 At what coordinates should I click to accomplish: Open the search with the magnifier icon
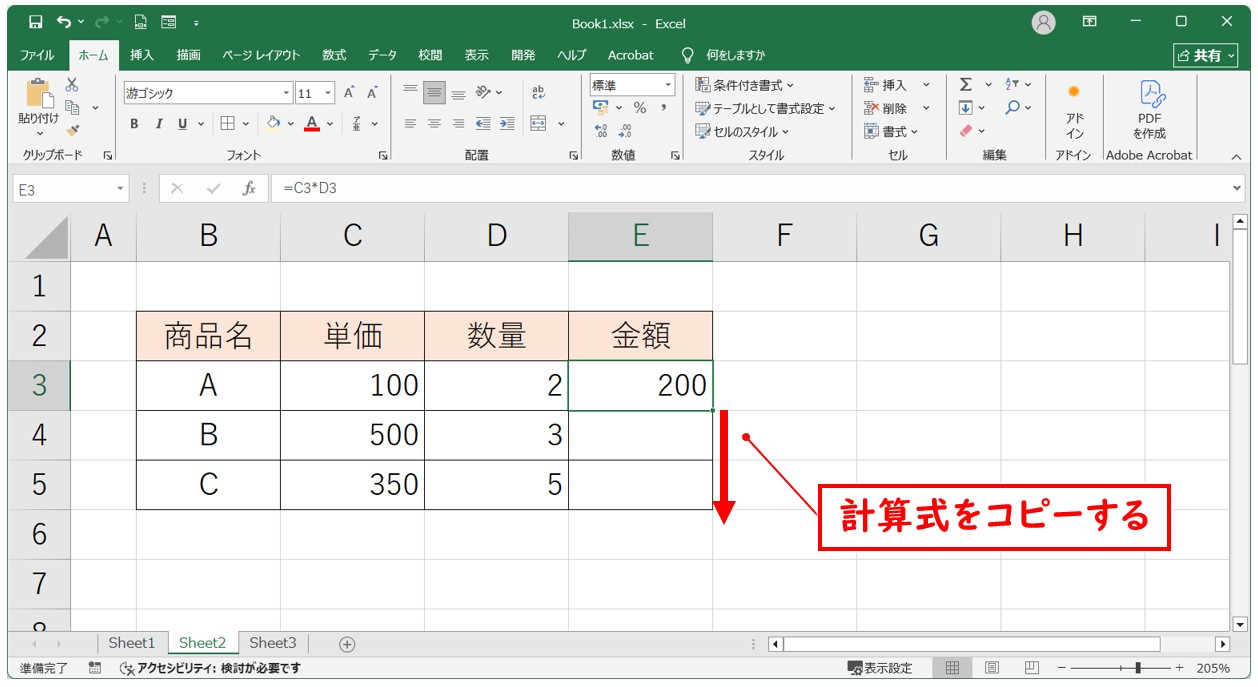point(1012,108)
